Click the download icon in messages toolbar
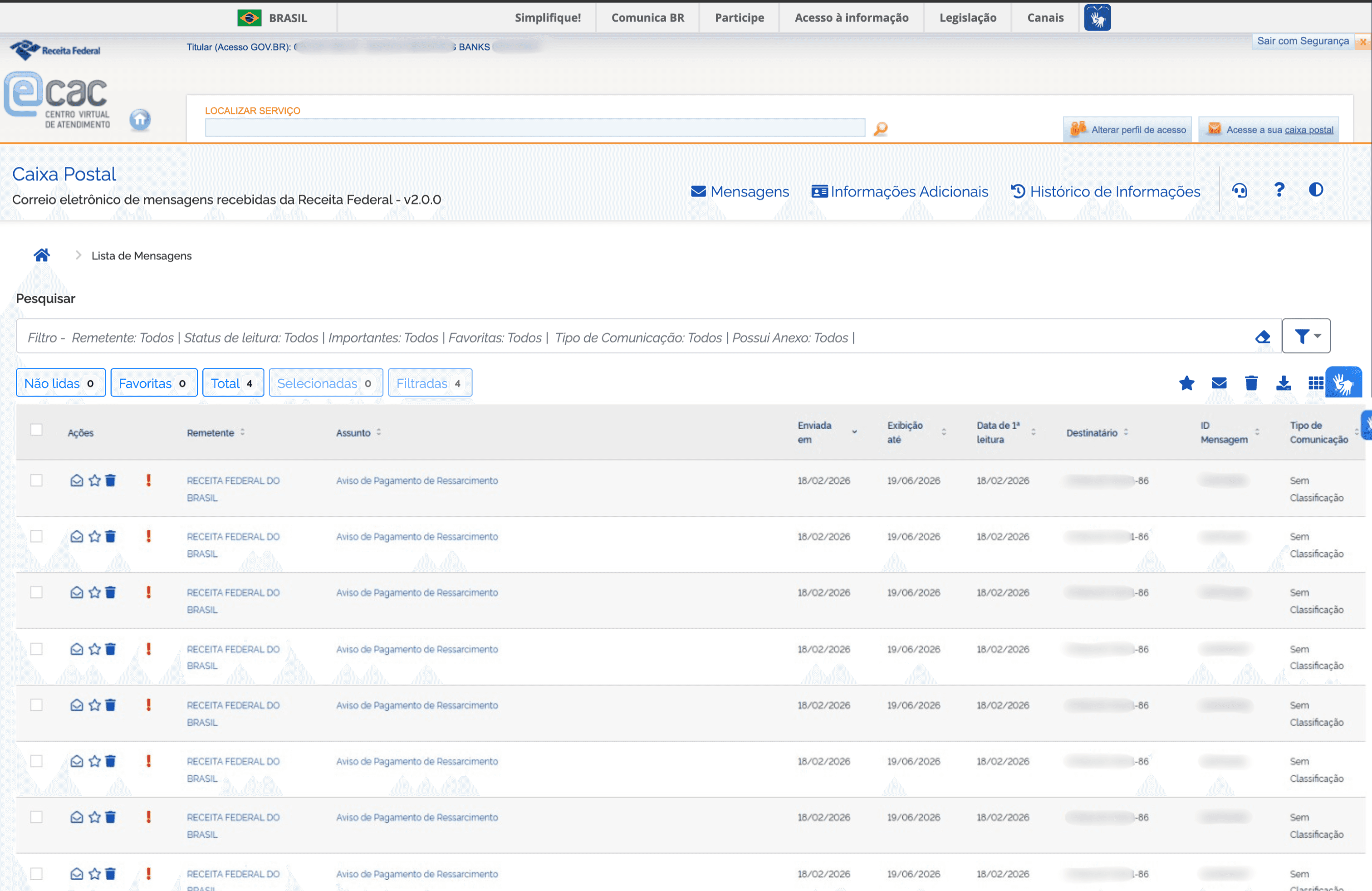This screenshot has width=1372, height=891. point(1283,383)
